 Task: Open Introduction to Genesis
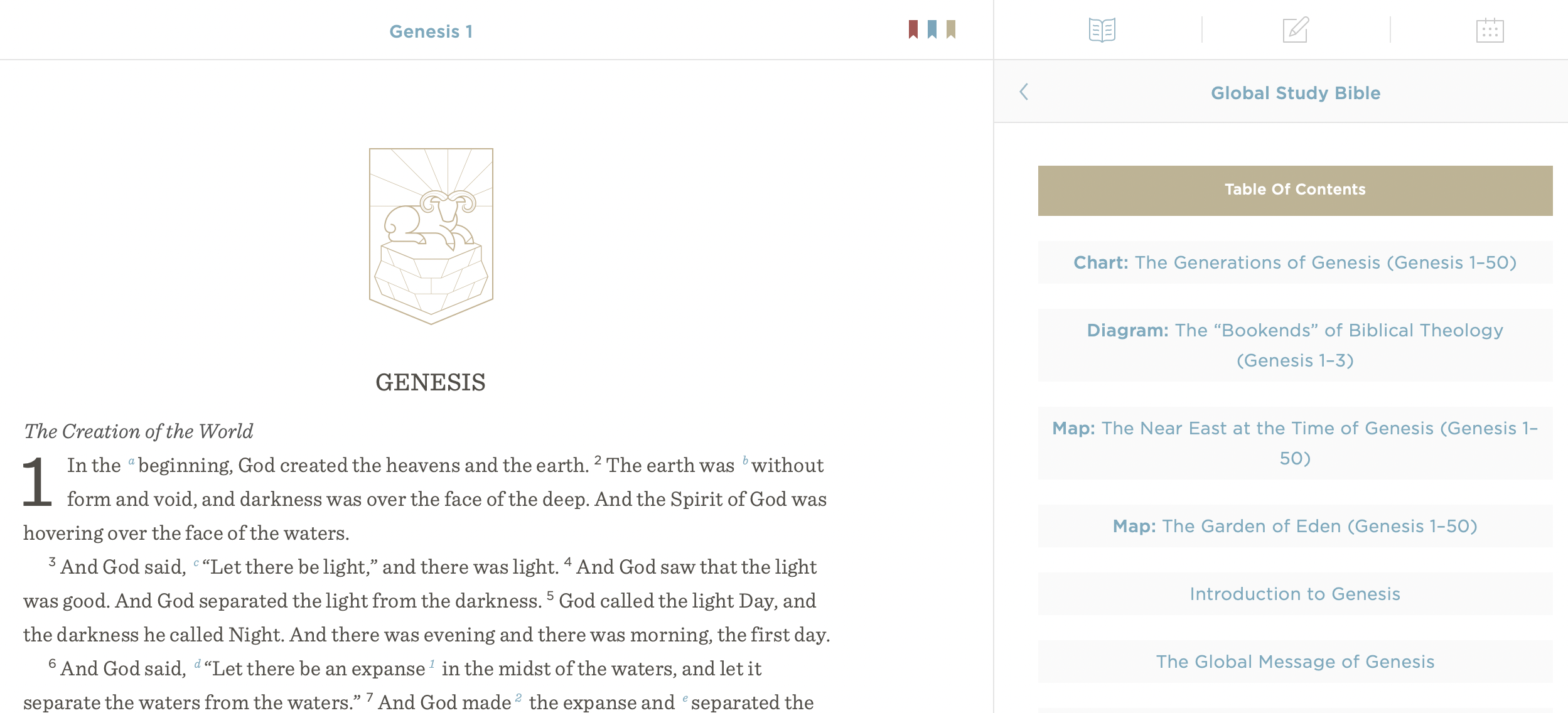pyautogui.click(x=1295, y=593)
